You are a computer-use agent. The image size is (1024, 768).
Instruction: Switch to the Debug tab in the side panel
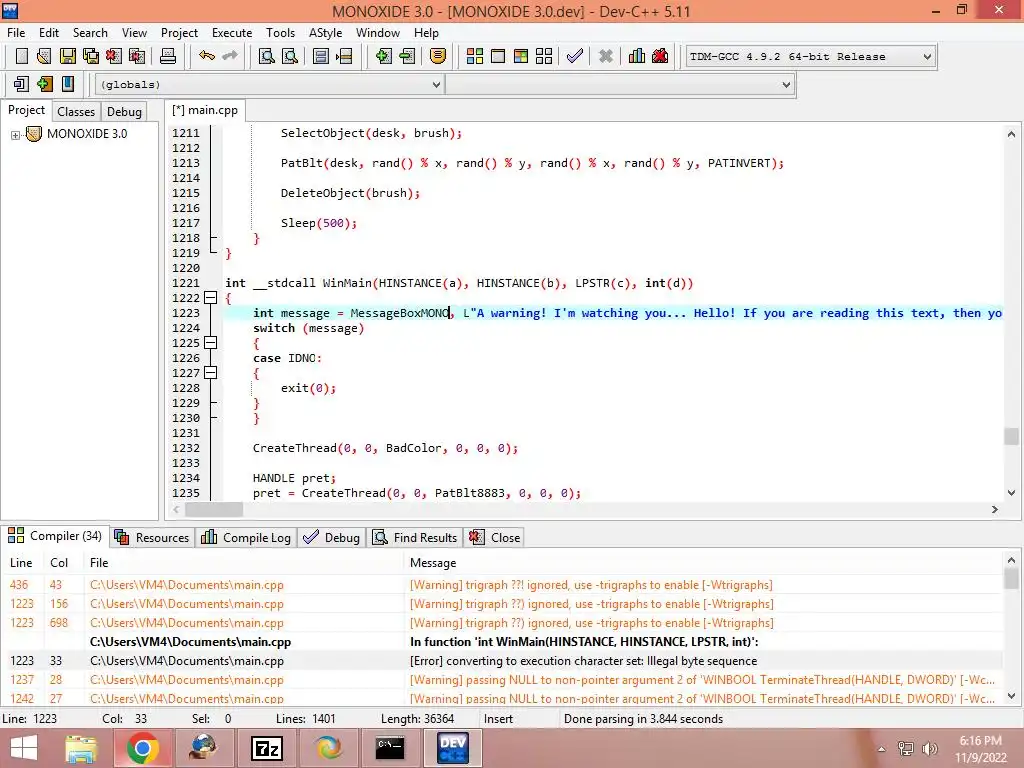(124, 112)
